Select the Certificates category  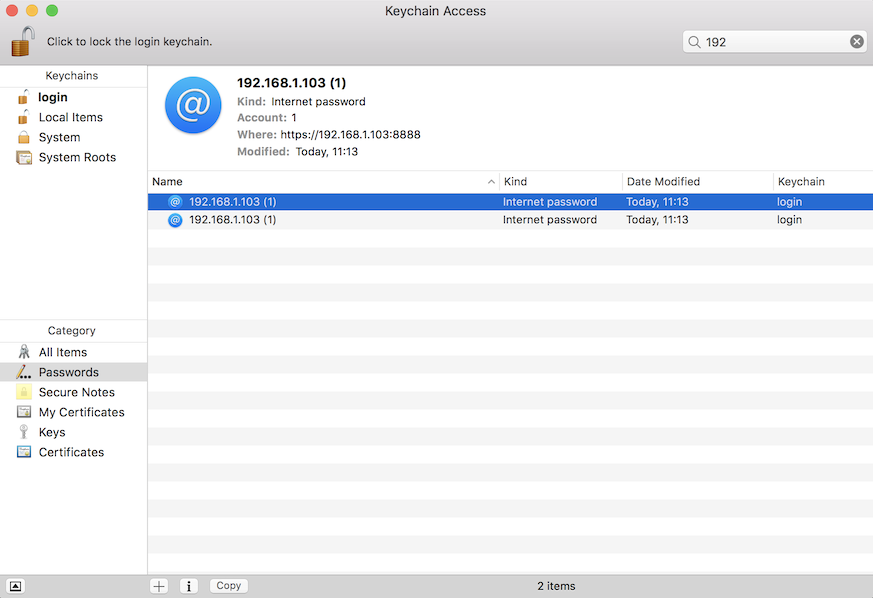click(x=73, y=453)
